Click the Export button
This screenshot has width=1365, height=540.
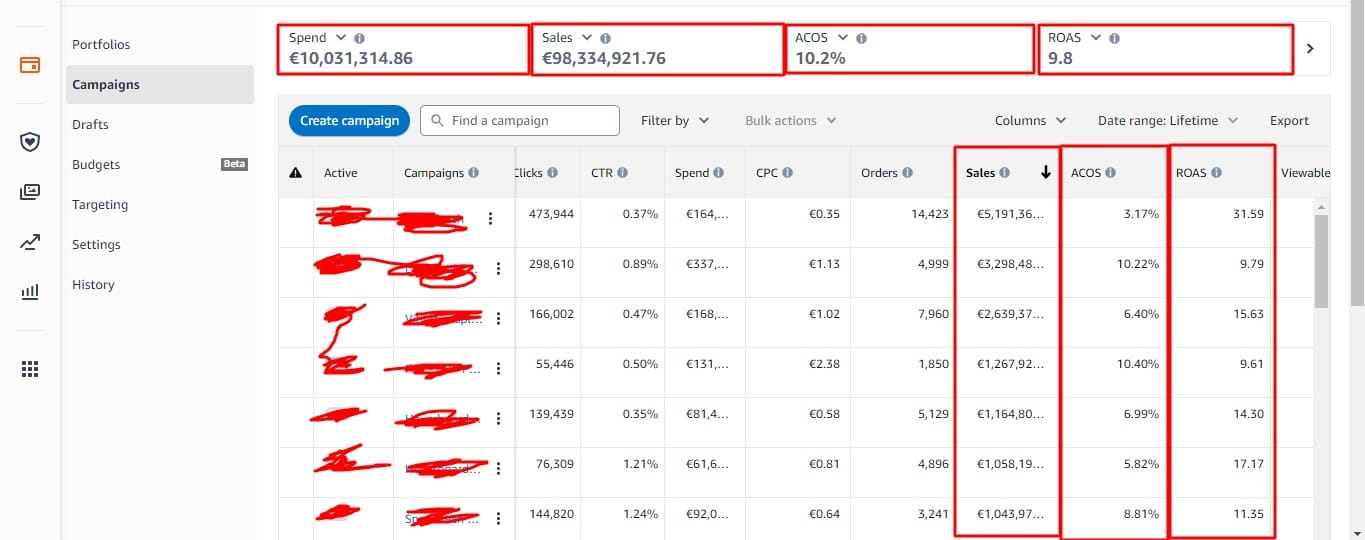[x=1289, y=121]
